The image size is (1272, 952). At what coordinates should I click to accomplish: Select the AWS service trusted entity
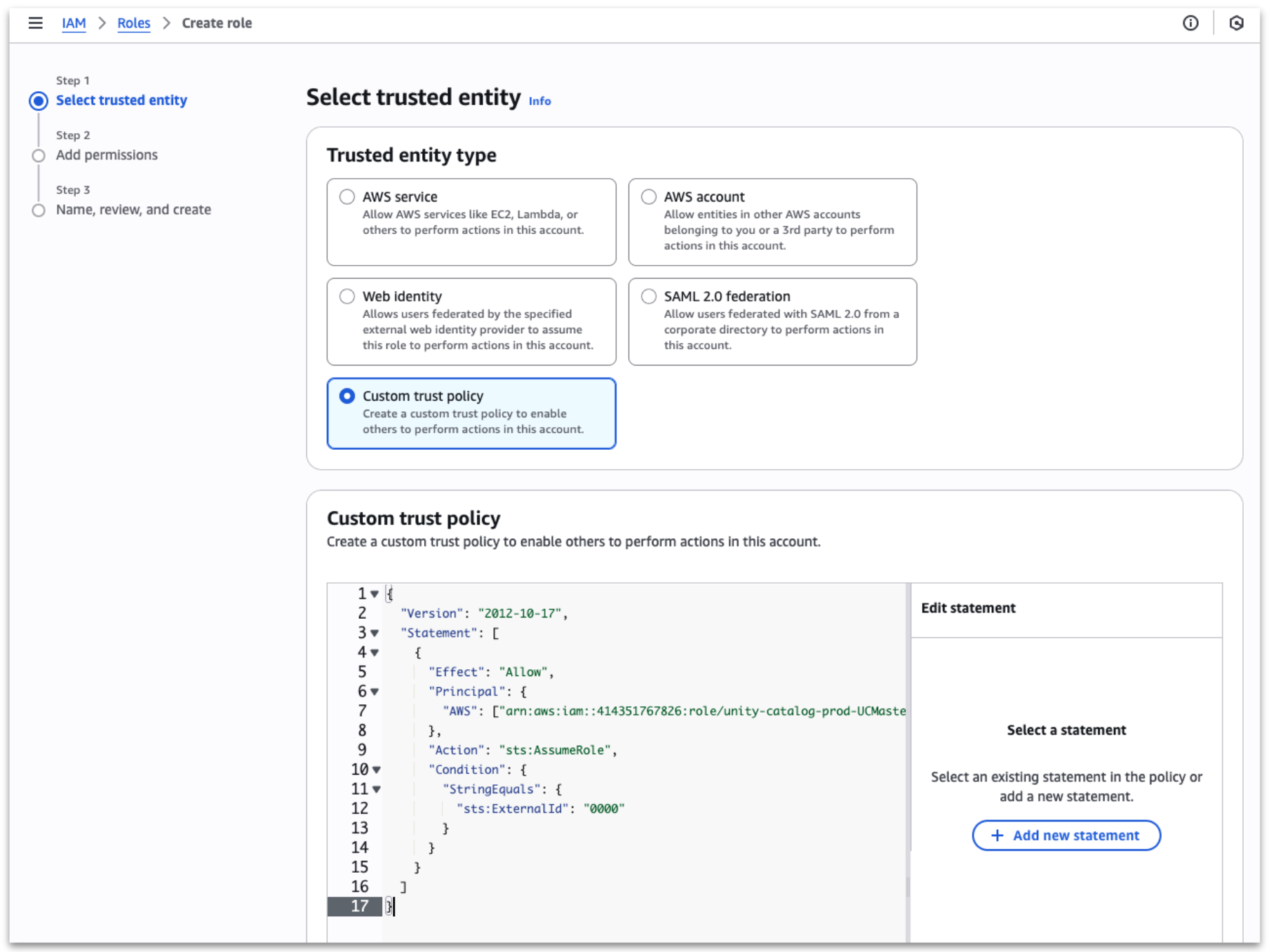347,197
